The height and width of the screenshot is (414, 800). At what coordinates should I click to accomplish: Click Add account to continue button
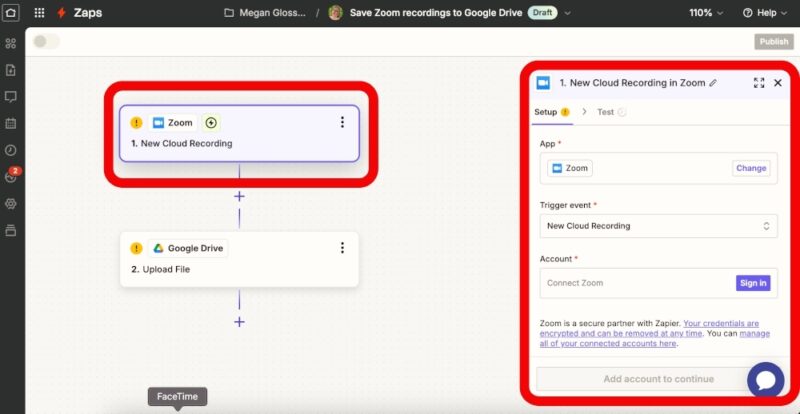point(659,379)
